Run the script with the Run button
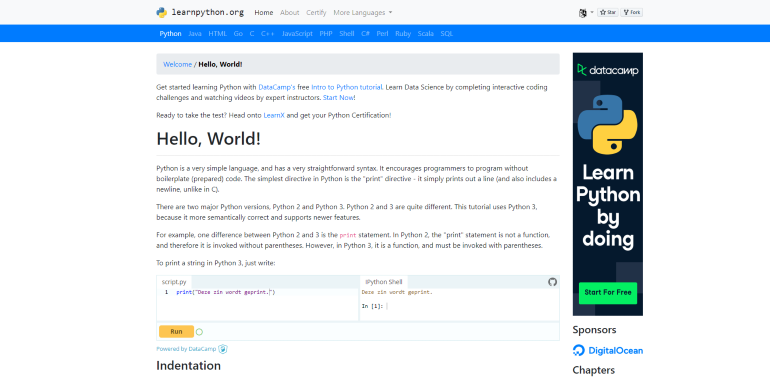Screen dimensions: 770x378 [x=176, y=331]
